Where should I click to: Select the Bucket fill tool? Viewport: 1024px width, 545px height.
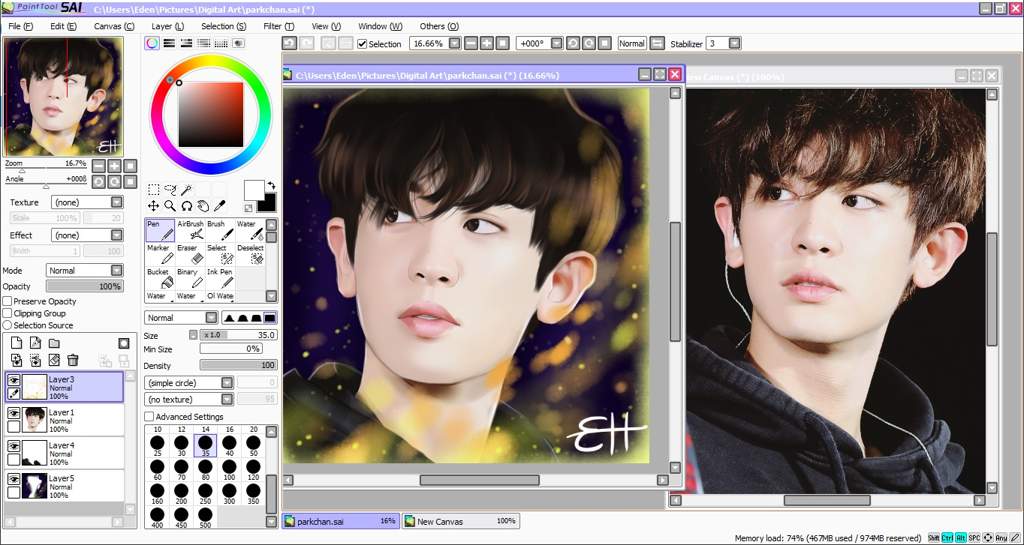(159, 278)
